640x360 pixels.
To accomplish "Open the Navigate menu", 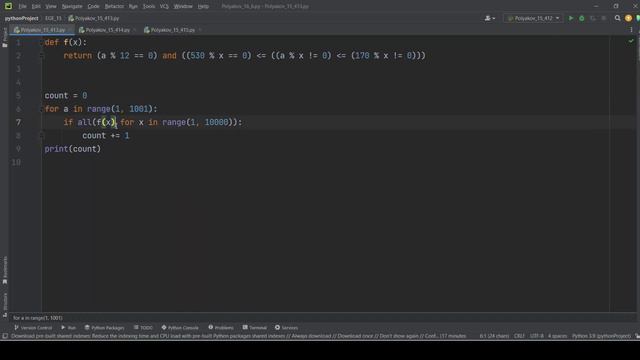I will point(72,6).
